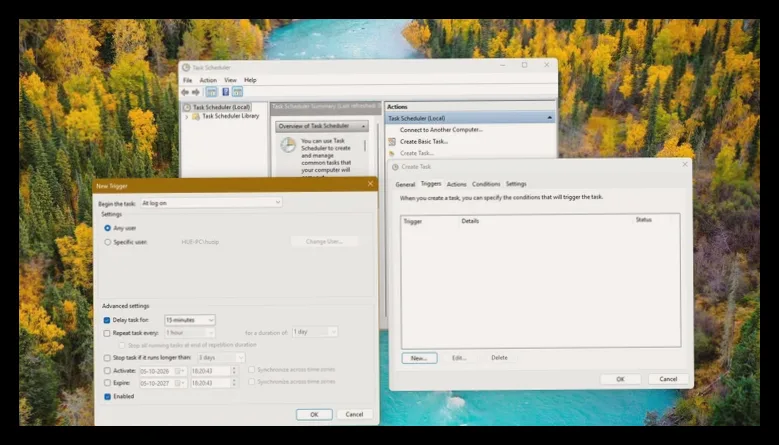
Task: Uncheck the Delay task for checkbox
Action: click(107, 320)
